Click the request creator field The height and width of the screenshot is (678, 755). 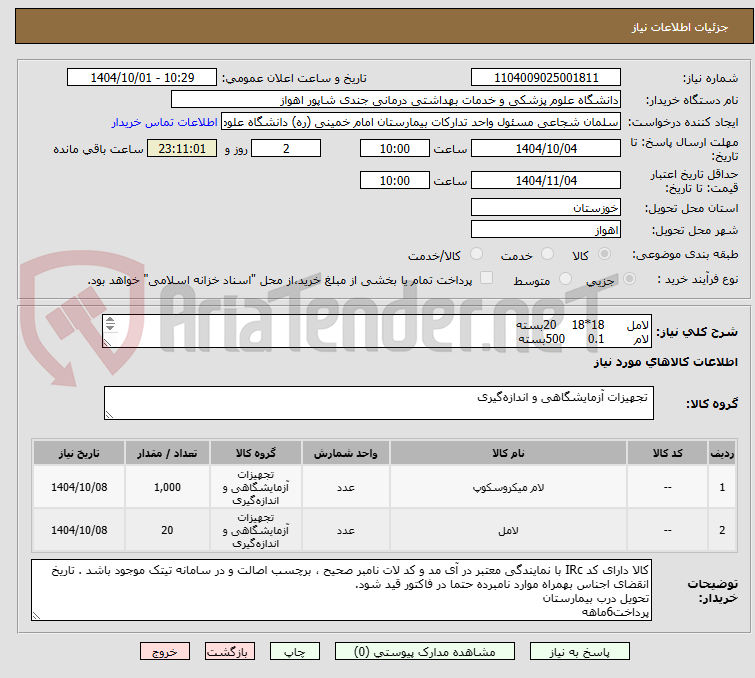pos(421,122)
